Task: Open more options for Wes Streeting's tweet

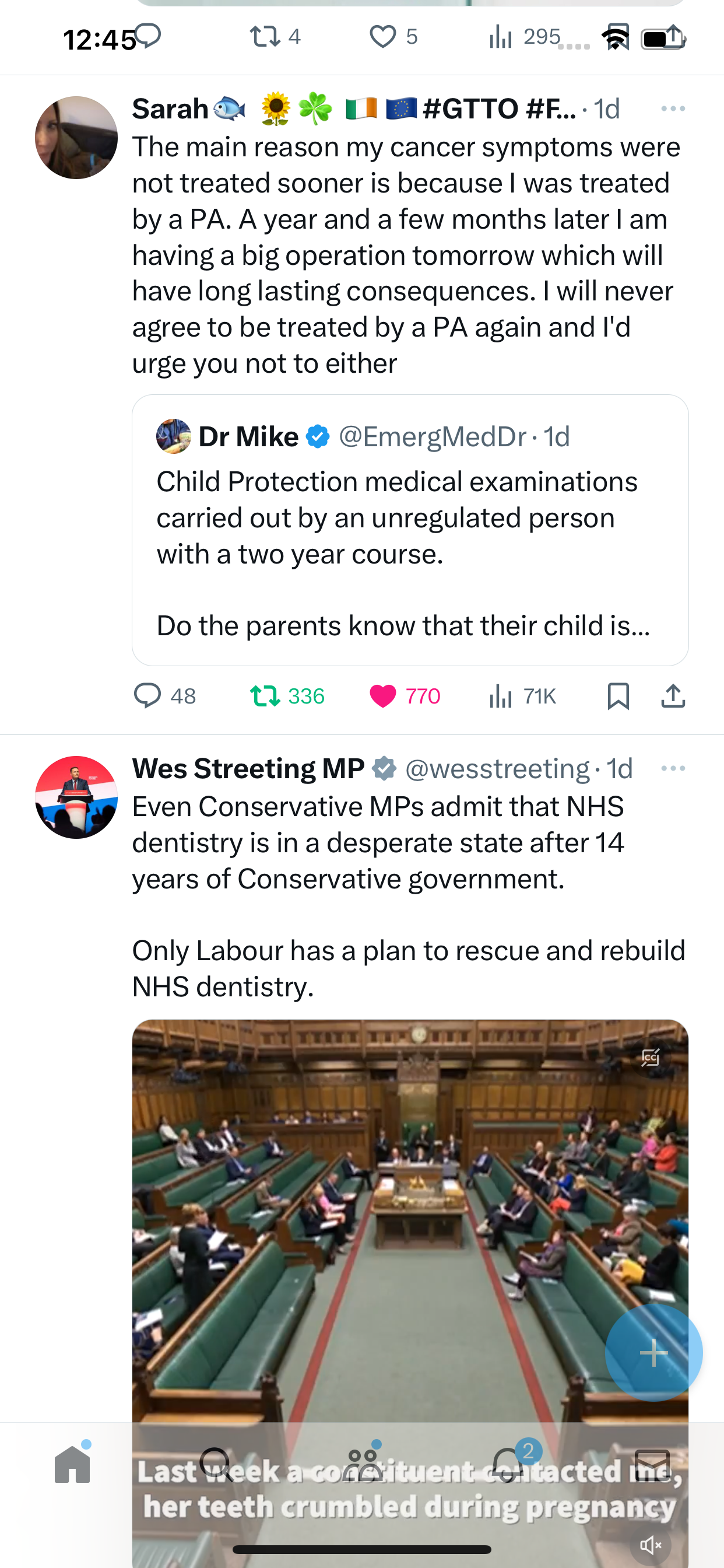Action: click(x=673, y=769)
